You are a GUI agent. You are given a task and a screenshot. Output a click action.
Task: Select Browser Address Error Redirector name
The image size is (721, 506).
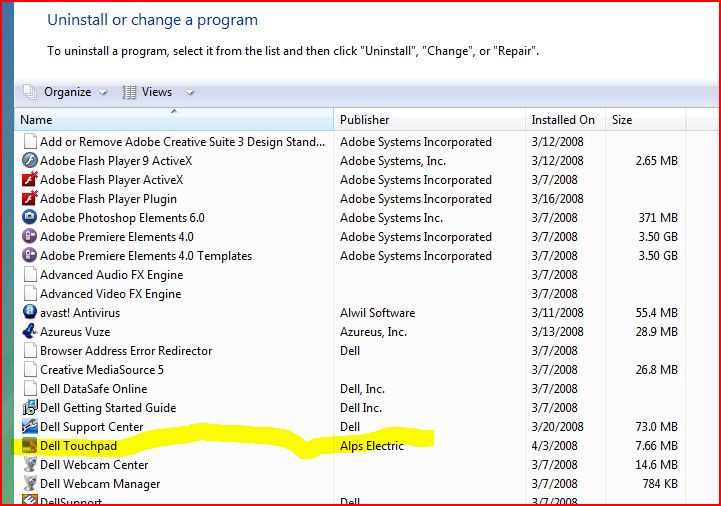click(126, 351)
